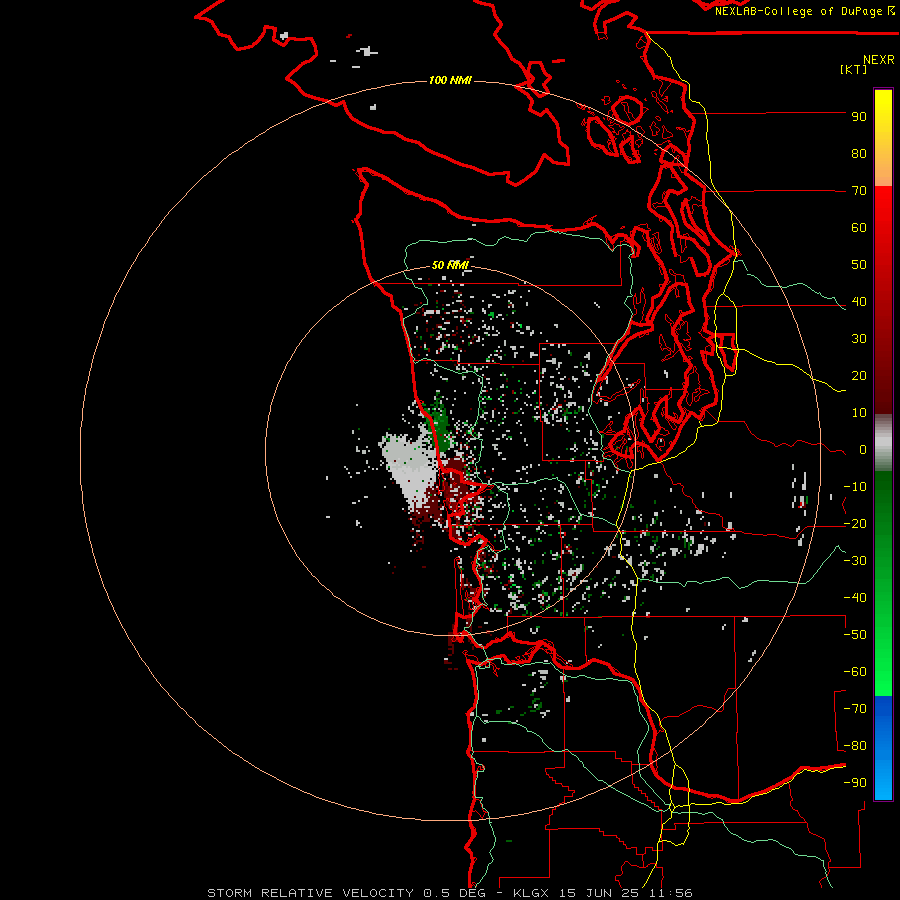Click the 50 value on the velocity scale
900x900 pixels.
[859, 265]
